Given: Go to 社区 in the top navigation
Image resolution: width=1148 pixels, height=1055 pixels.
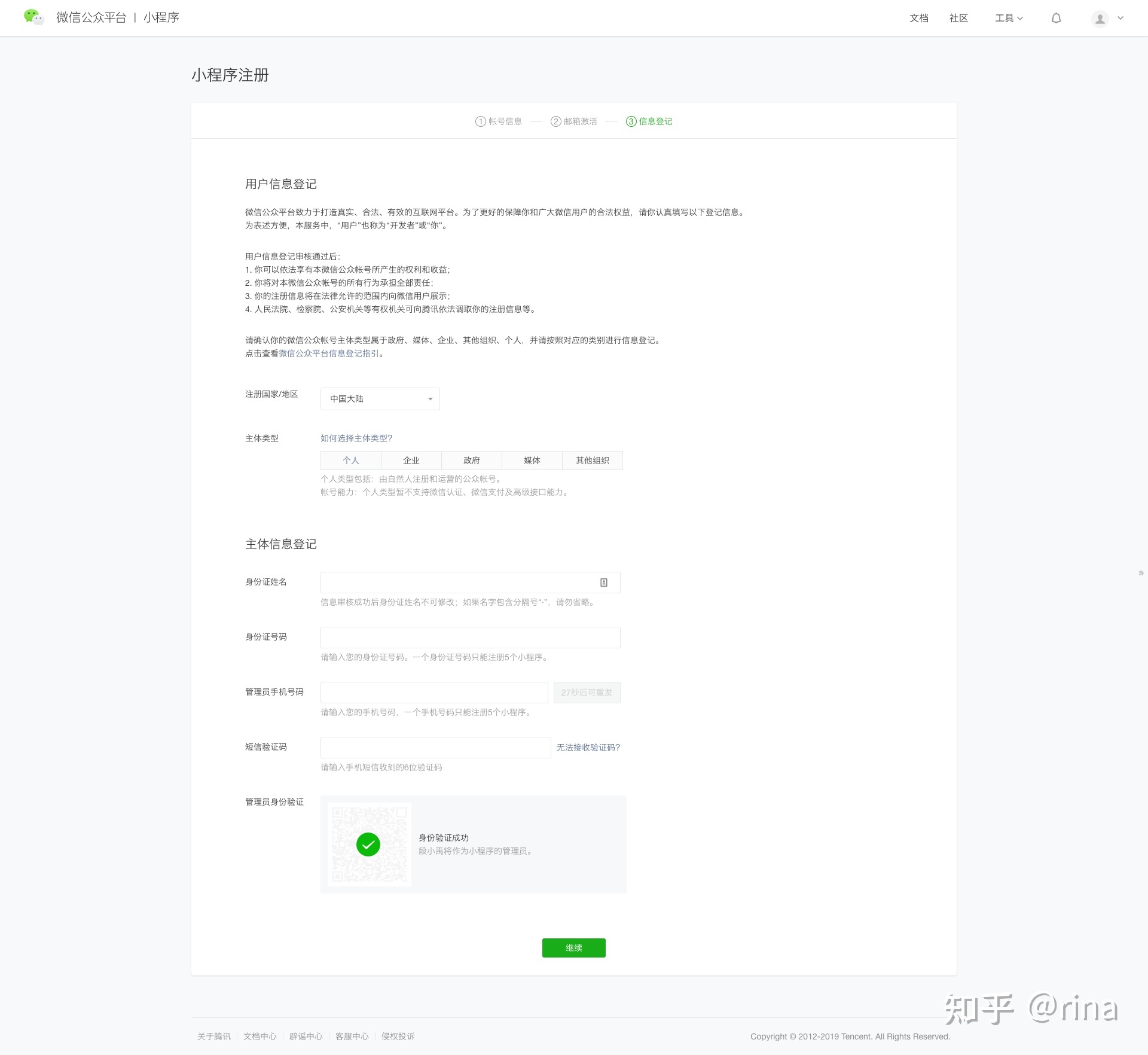Looking at the screenshot, I should tap(958, 19).
